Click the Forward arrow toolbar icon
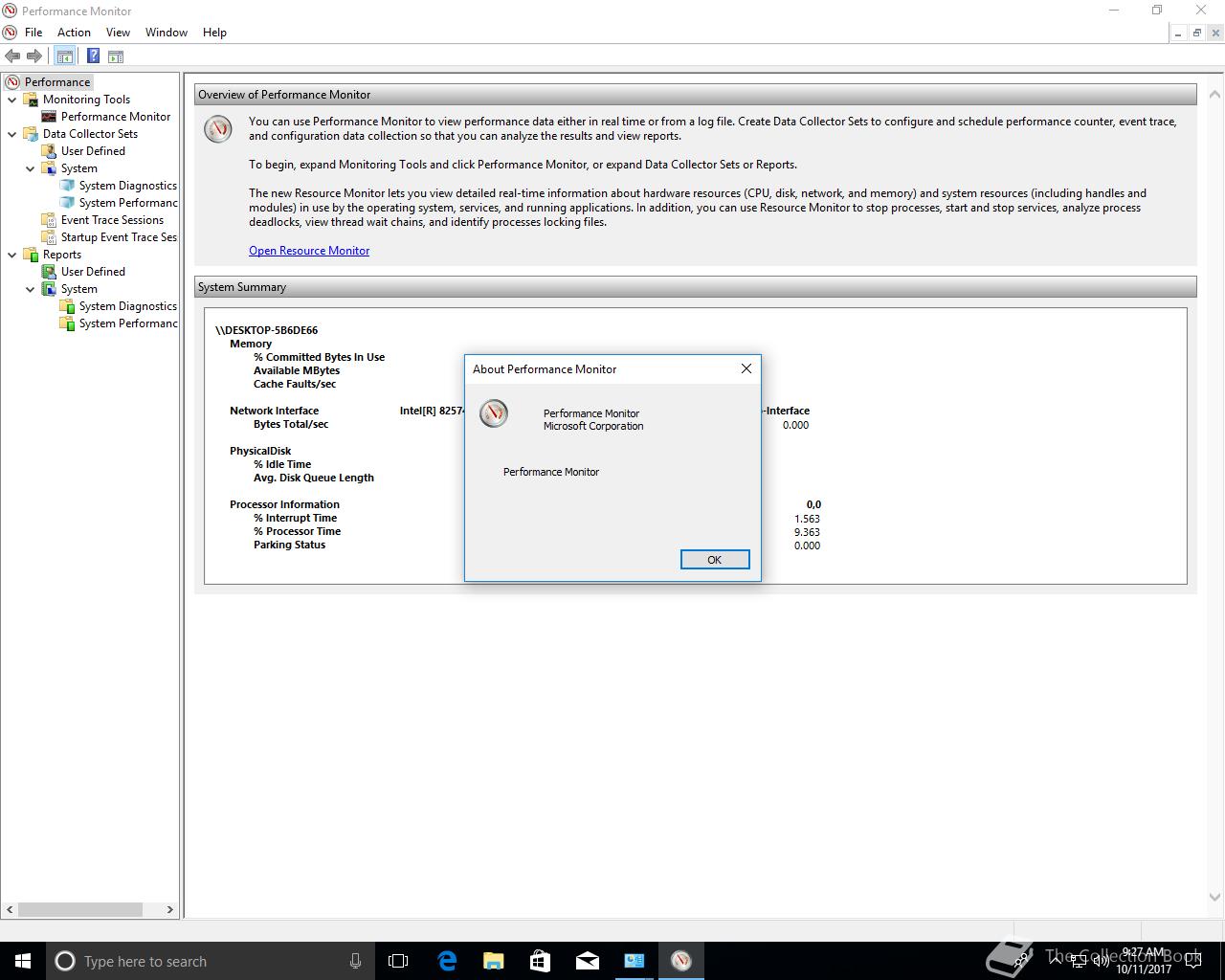This screenshot has height=980, width=1225. click(34, 56)
